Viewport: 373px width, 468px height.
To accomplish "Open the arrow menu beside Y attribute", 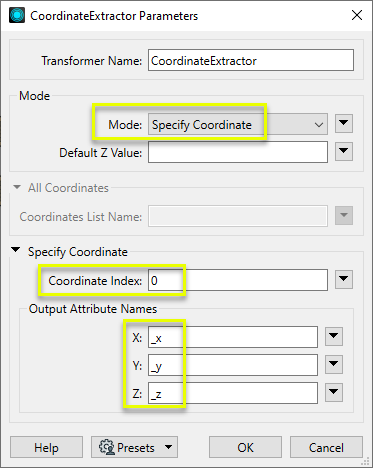I will pos(334,364).
